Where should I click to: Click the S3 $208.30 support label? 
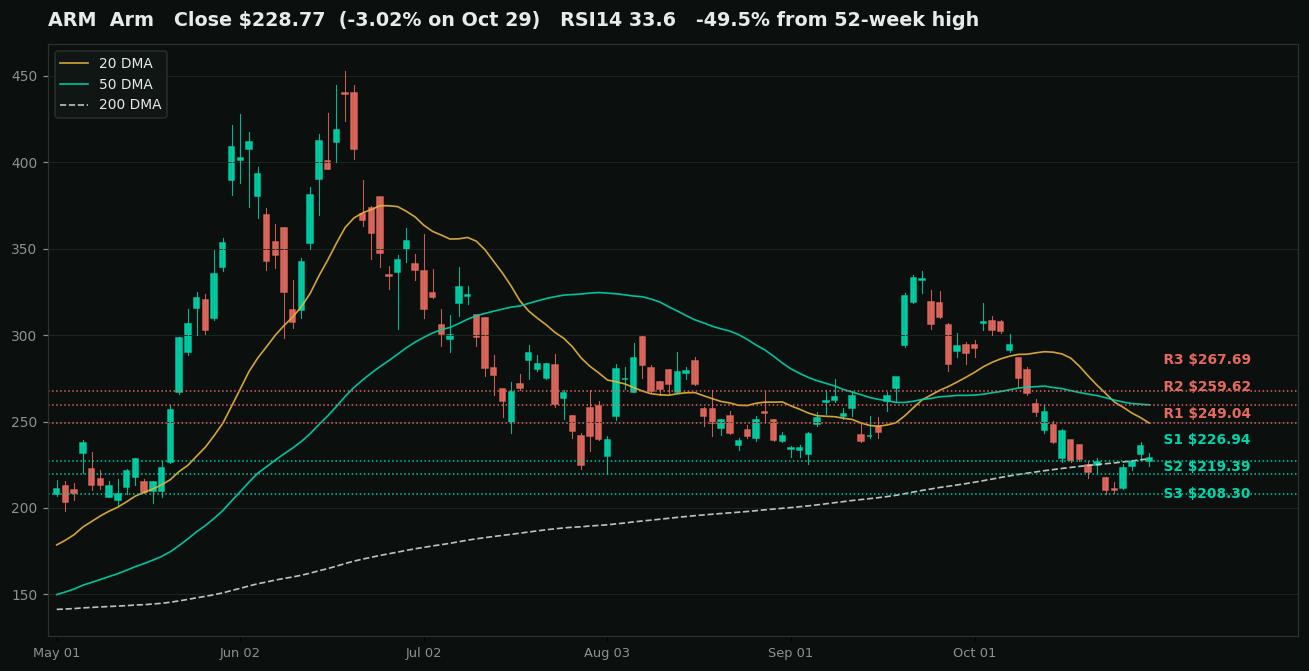point(1207,494)
